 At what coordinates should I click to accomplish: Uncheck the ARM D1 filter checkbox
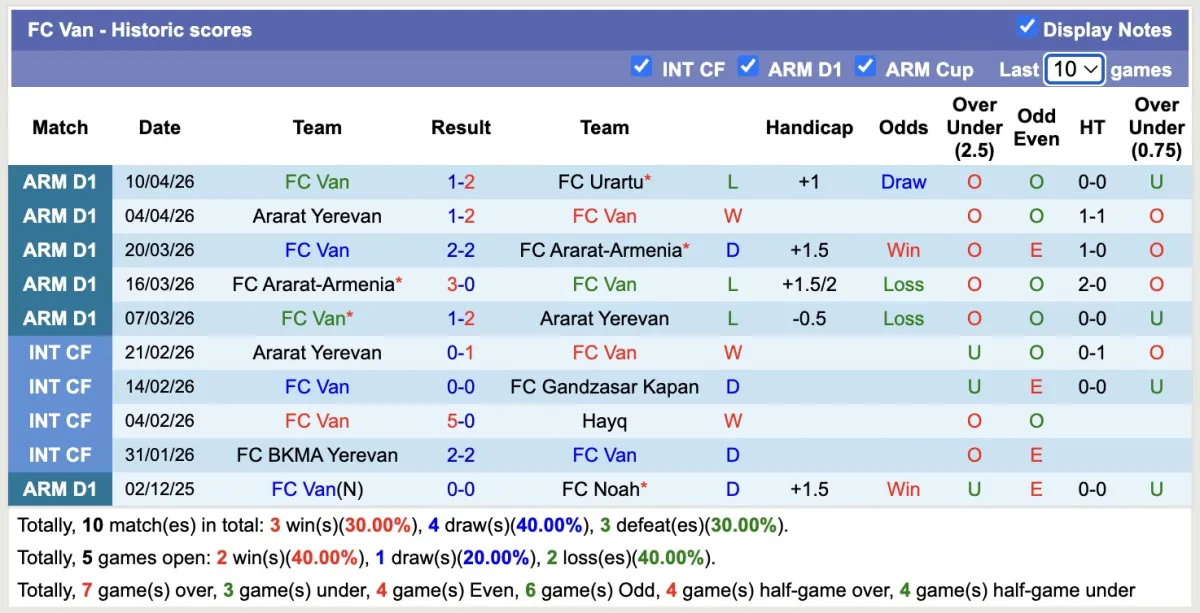tap(747, 67)
